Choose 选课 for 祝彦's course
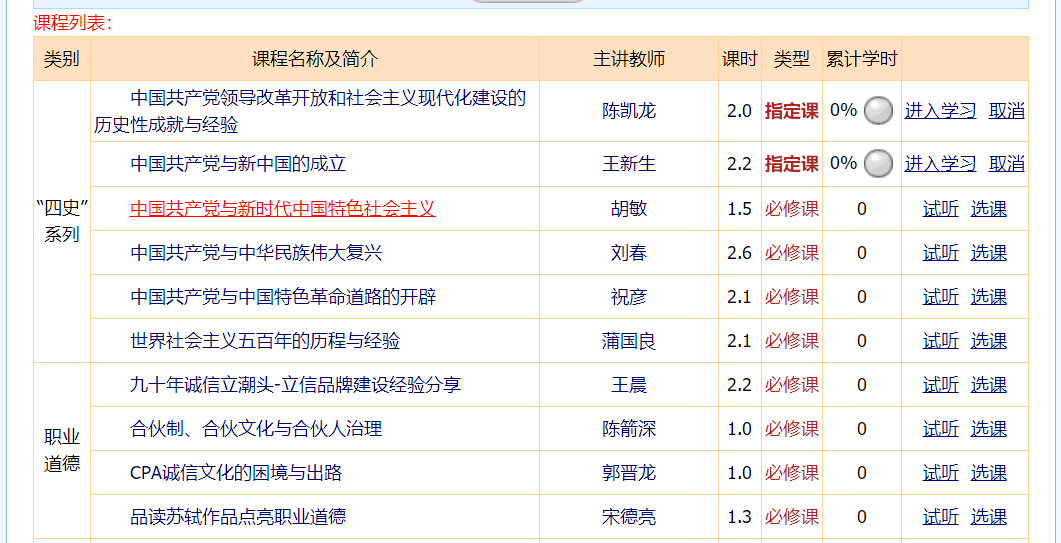Image resolution: width=1061 pixels, height=543 pixels. [988, 297]
